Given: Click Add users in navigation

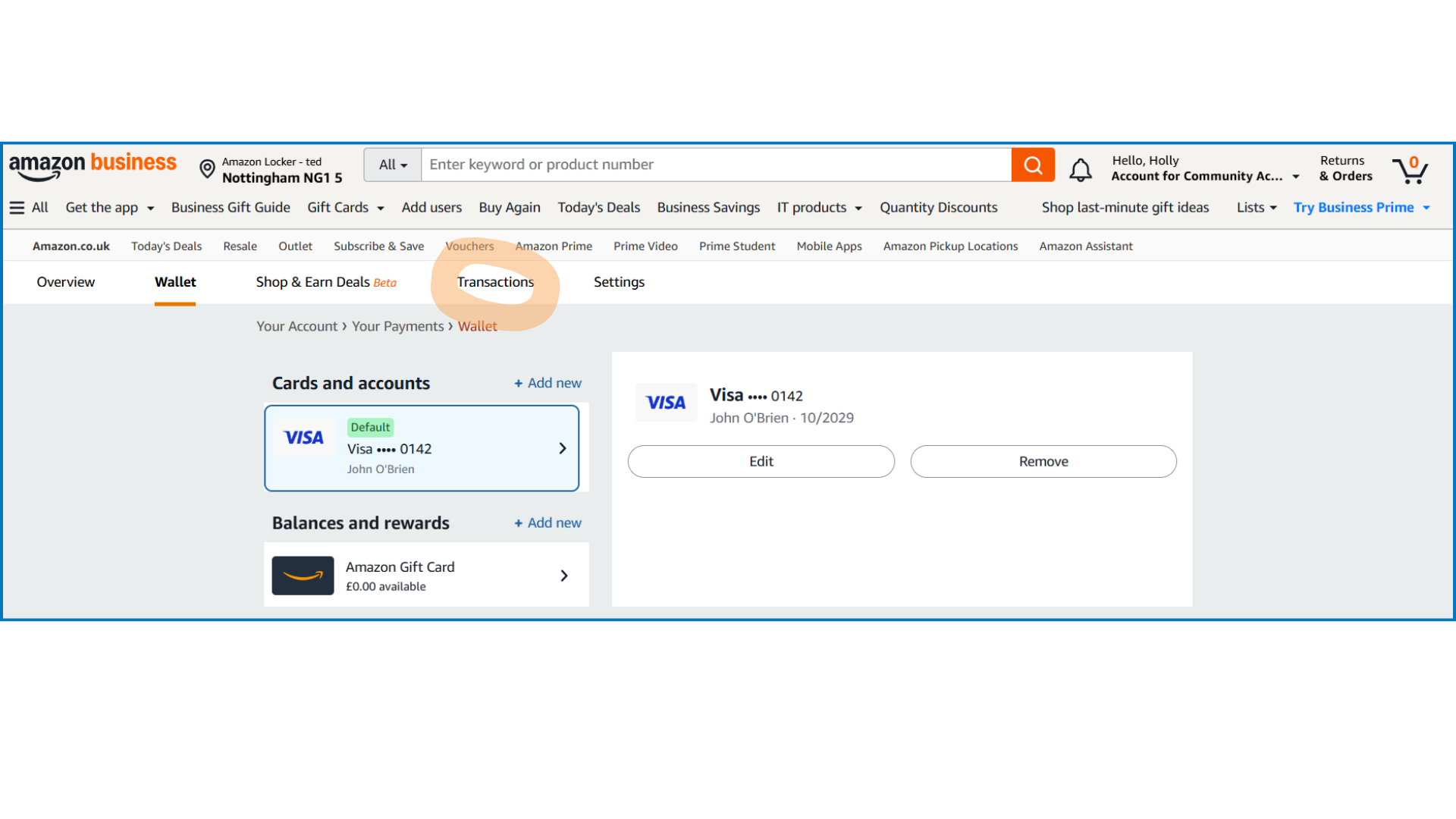Looking at the screenshot, I should tap(431, 208).
